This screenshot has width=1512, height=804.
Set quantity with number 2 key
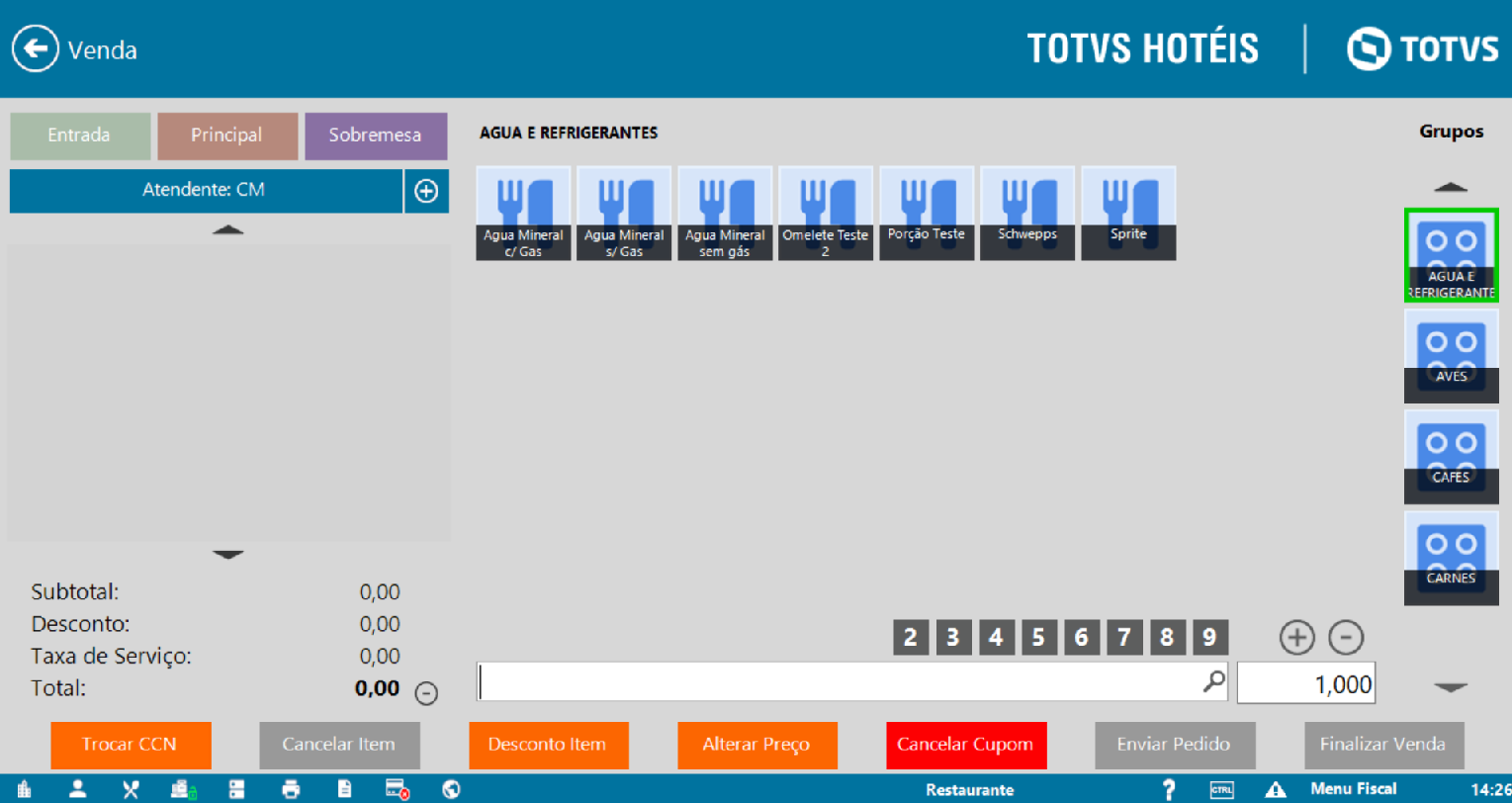911,638
